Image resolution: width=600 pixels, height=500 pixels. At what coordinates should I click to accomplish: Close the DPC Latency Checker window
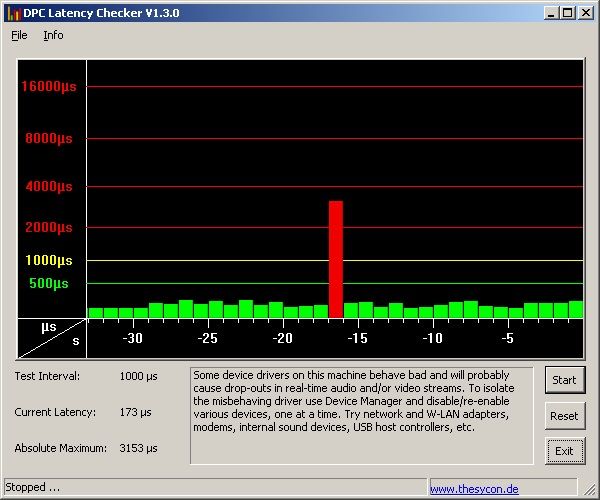pos(585,13)
